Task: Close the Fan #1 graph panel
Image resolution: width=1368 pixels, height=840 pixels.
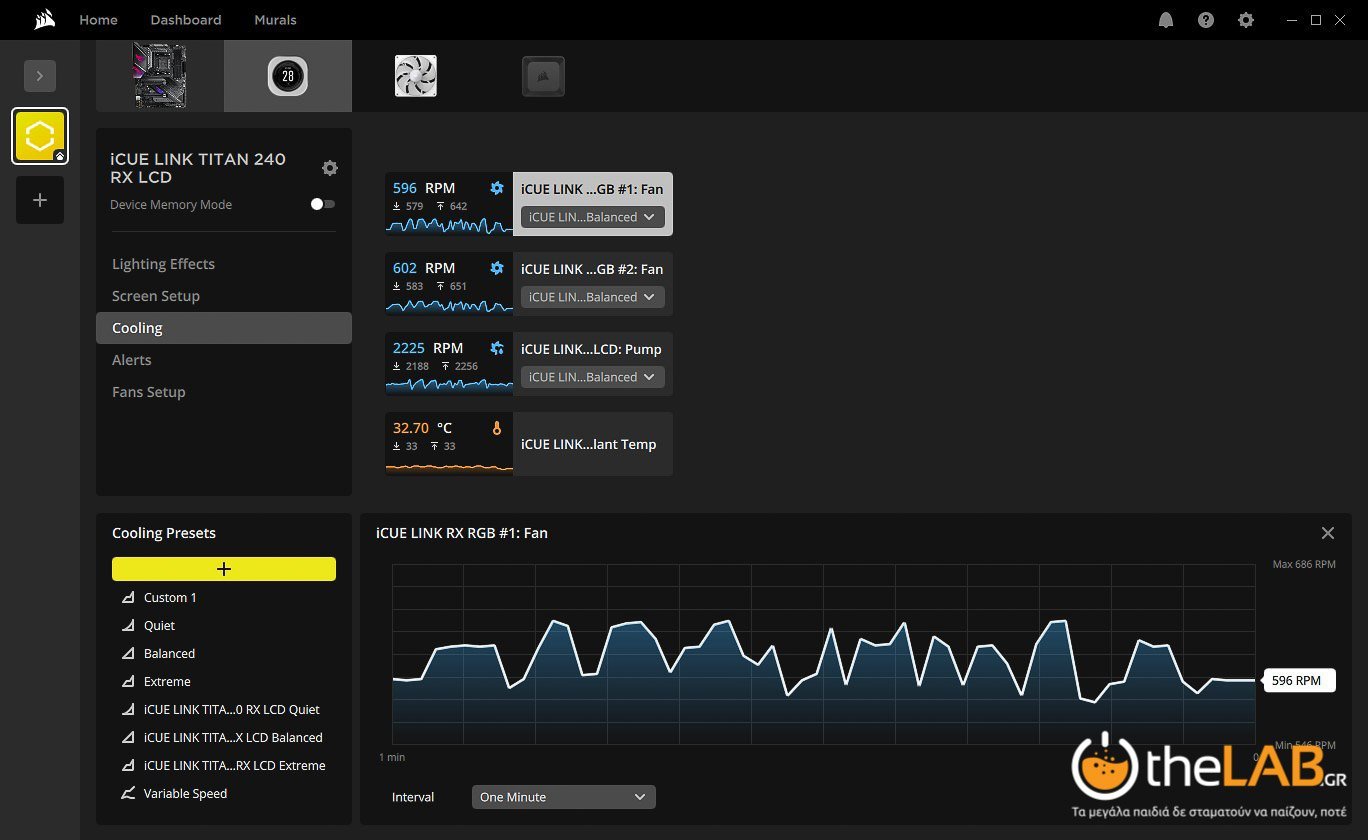Action: [x=1328, y=533]
